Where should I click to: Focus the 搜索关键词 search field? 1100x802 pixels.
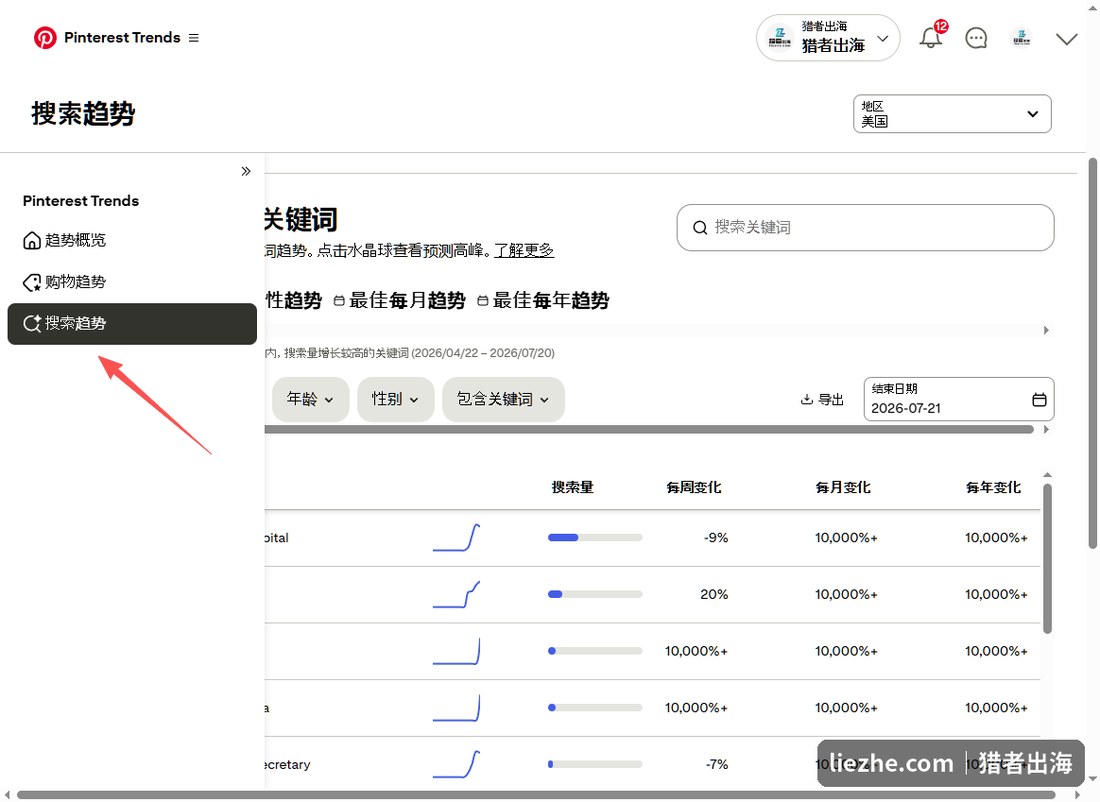[x=865, y=227]
